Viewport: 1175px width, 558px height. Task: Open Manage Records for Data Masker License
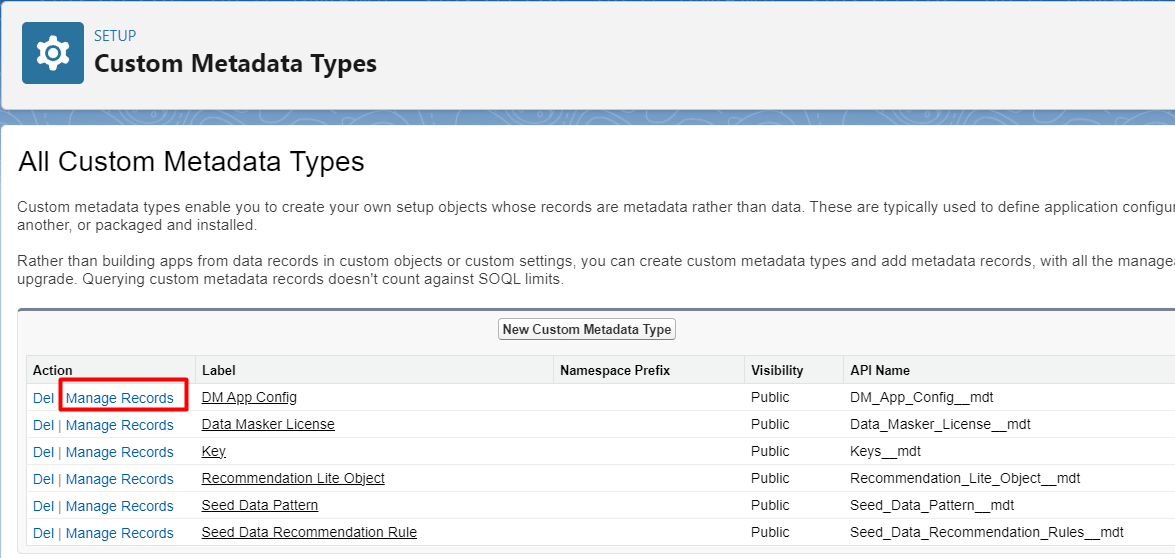coord(120,425)
